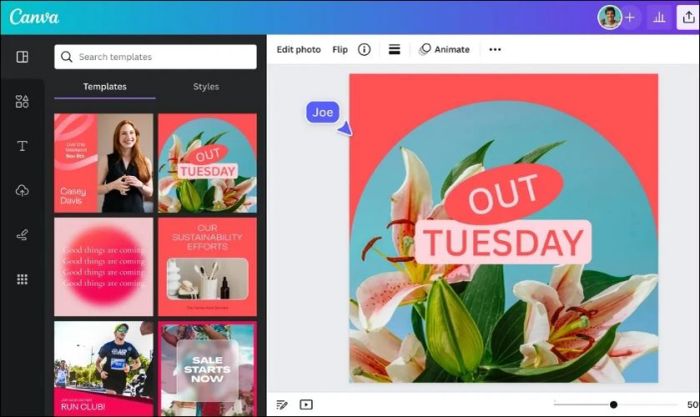Click the search magnifier icon
This screenshot has width=700, height=417.
tap(67, 57)
